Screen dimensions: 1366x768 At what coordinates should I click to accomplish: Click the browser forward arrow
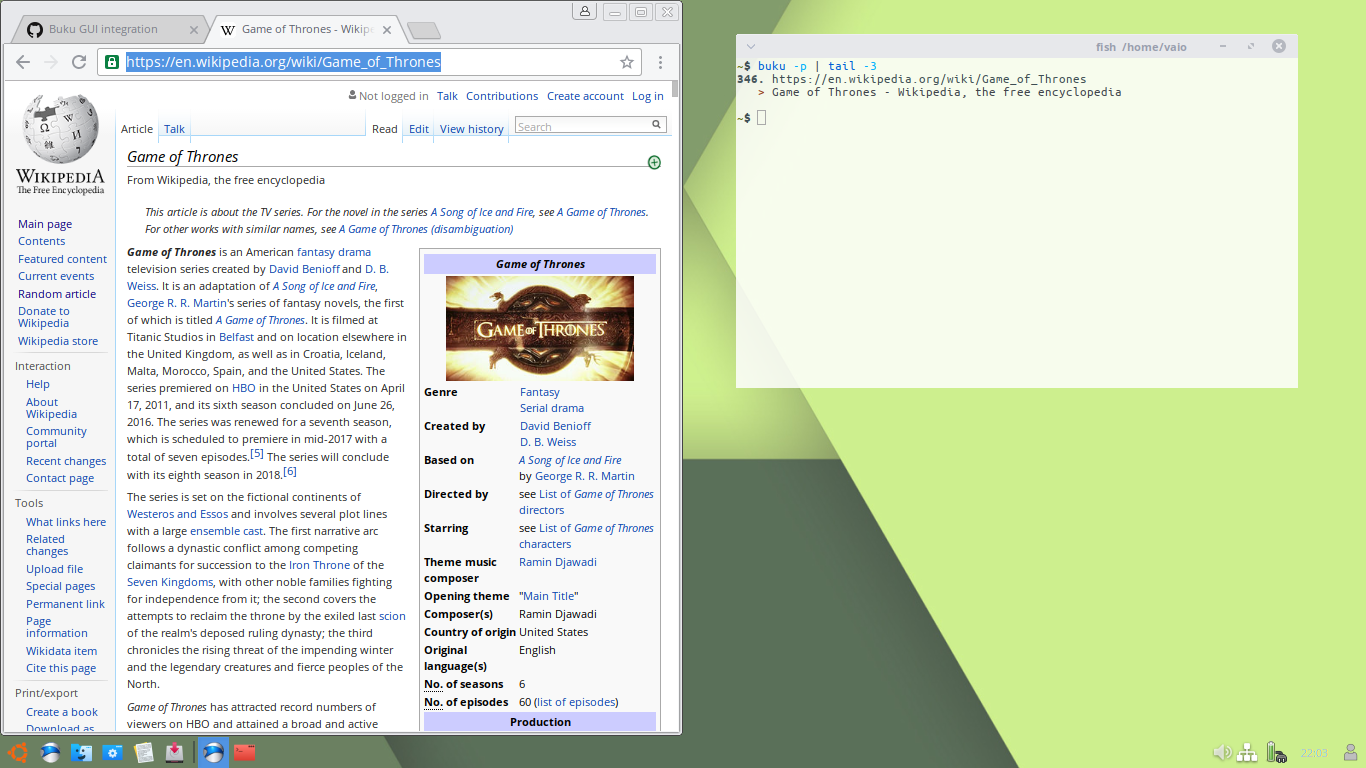[51, 62]
